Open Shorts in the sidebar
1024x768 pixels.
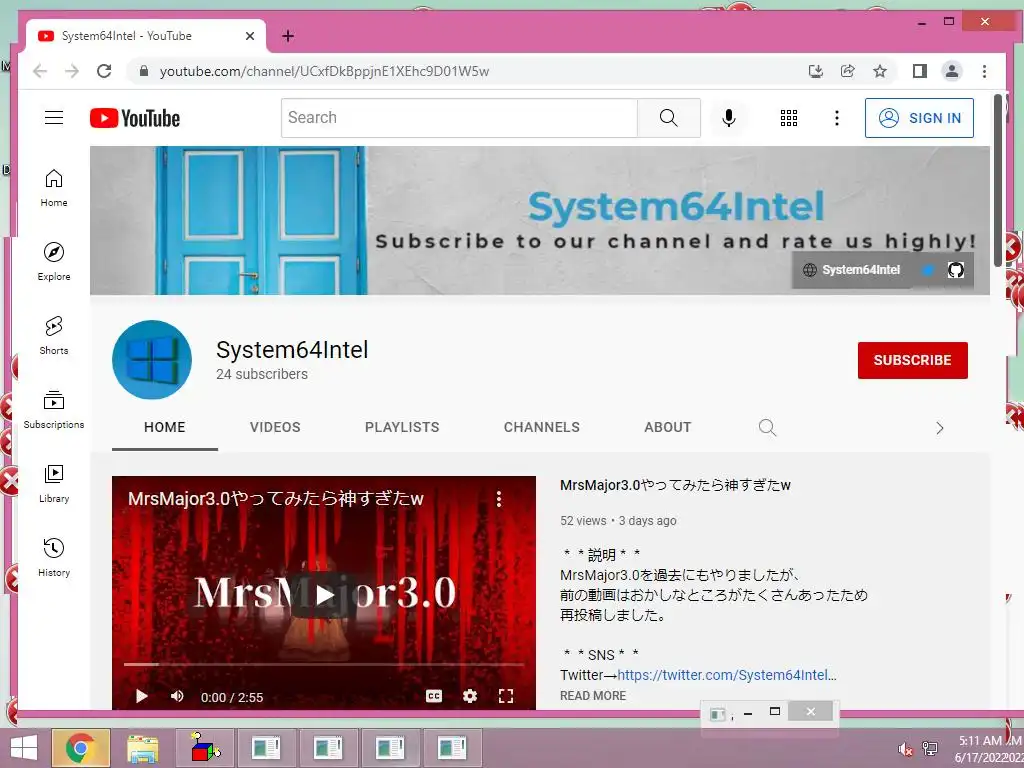click(x=54, y=336)
